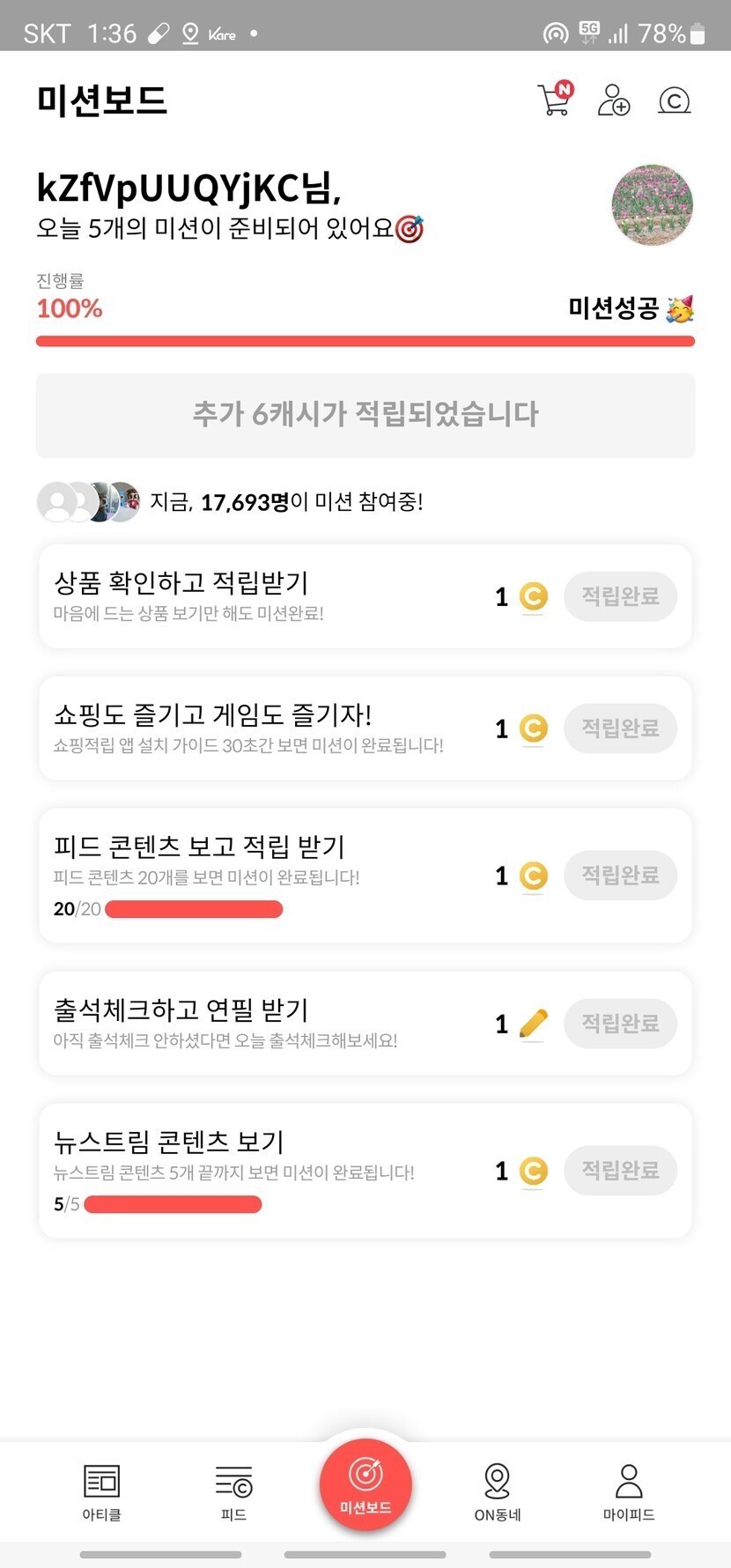Open the cash coin icon in header
This screenshot has height=1568, width=731.
coord(674,100)
